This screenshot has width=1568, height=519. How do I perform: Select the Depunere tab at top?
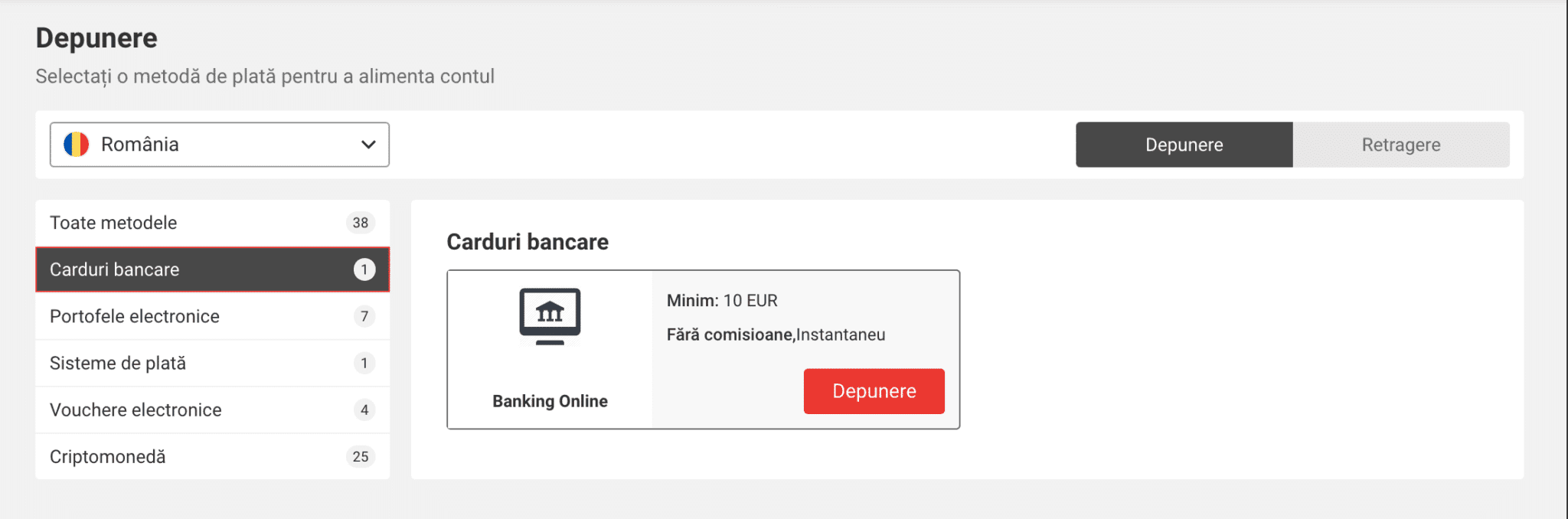click(x=1184, y=145)
